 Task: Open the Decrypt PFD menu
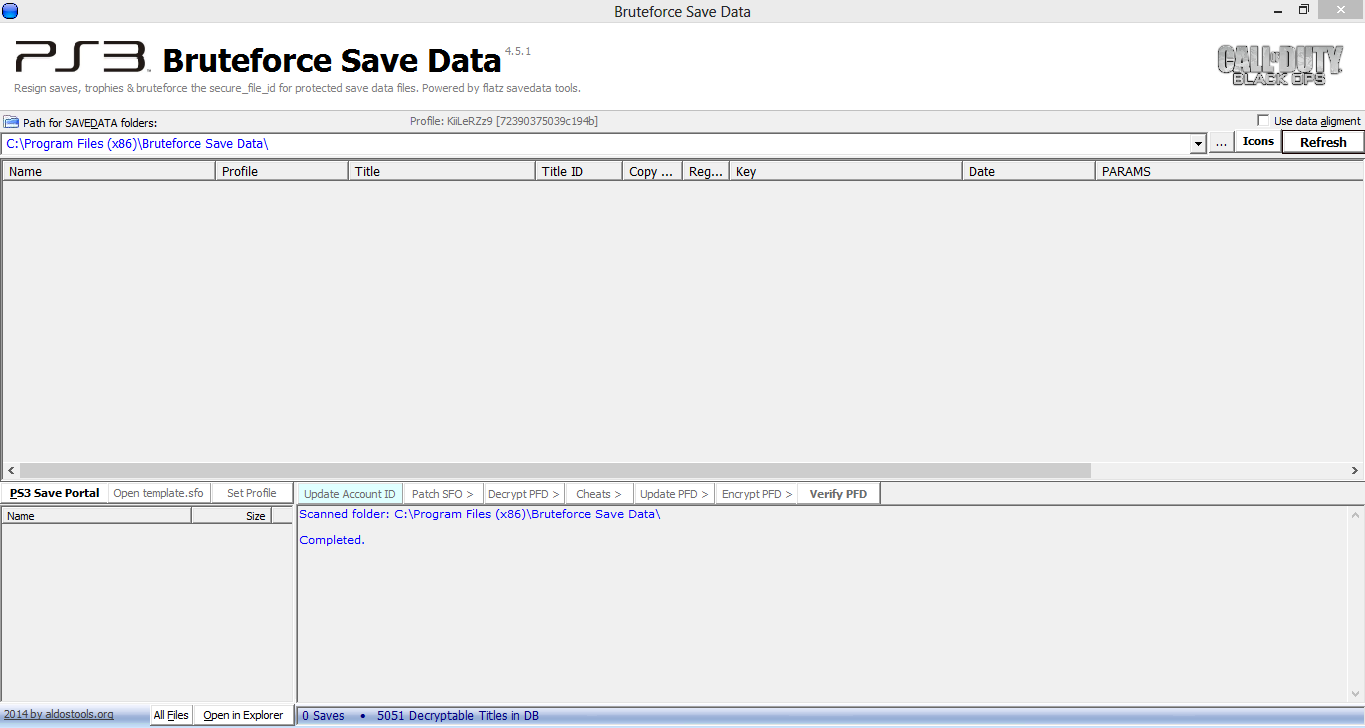[524, 494]
